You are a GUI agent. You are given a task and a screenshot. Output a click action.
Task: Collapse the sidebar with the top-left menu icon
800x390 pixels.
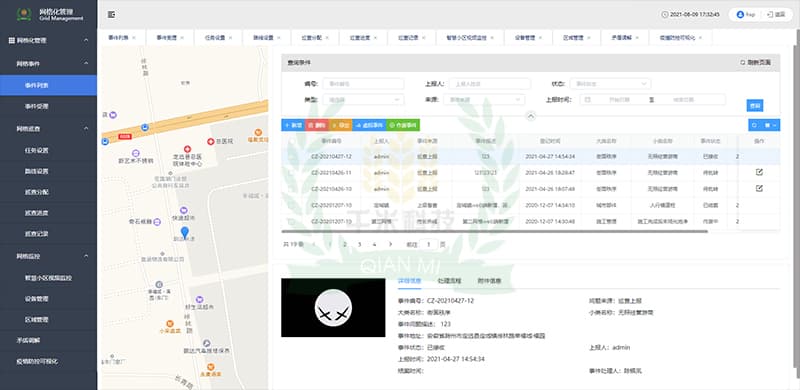[111, 15]
